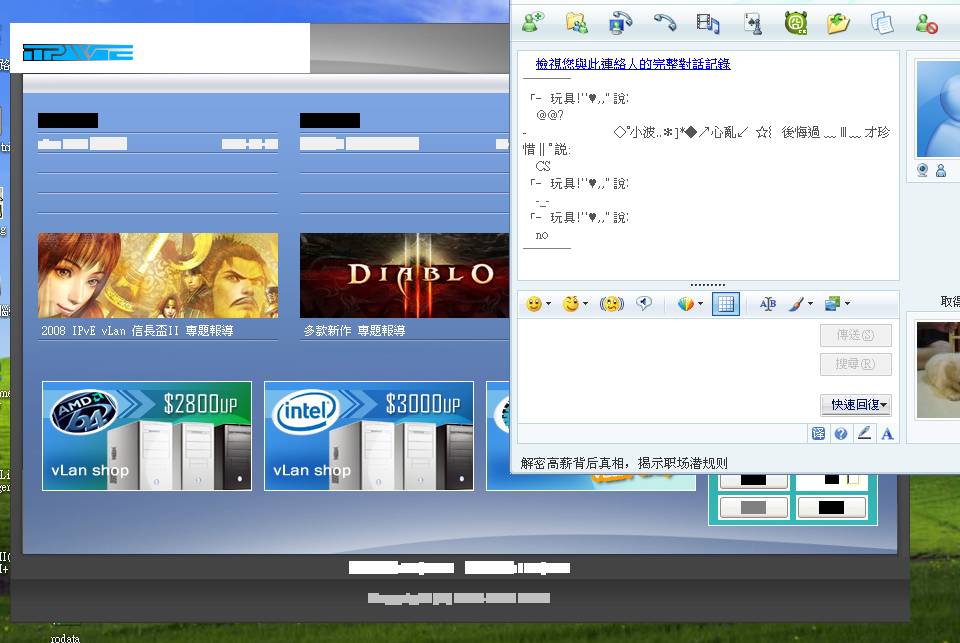Viewport: 960px width, 643px height.
Task: Open the smiley emoticon picker
Action: [534, 304]
